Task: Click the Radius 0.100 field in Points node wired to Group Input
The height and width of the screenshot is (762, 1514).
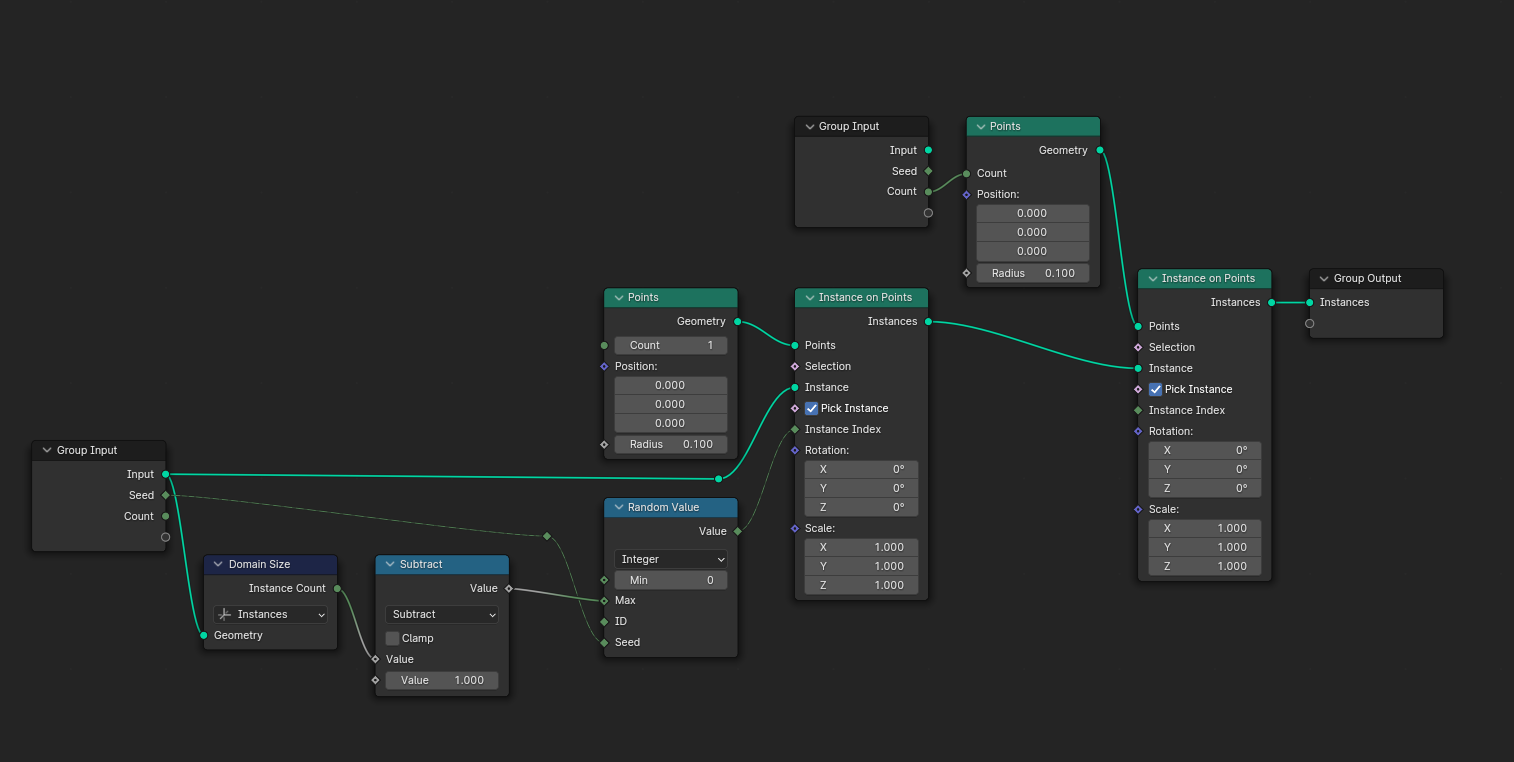Action: pos(1033,273)
